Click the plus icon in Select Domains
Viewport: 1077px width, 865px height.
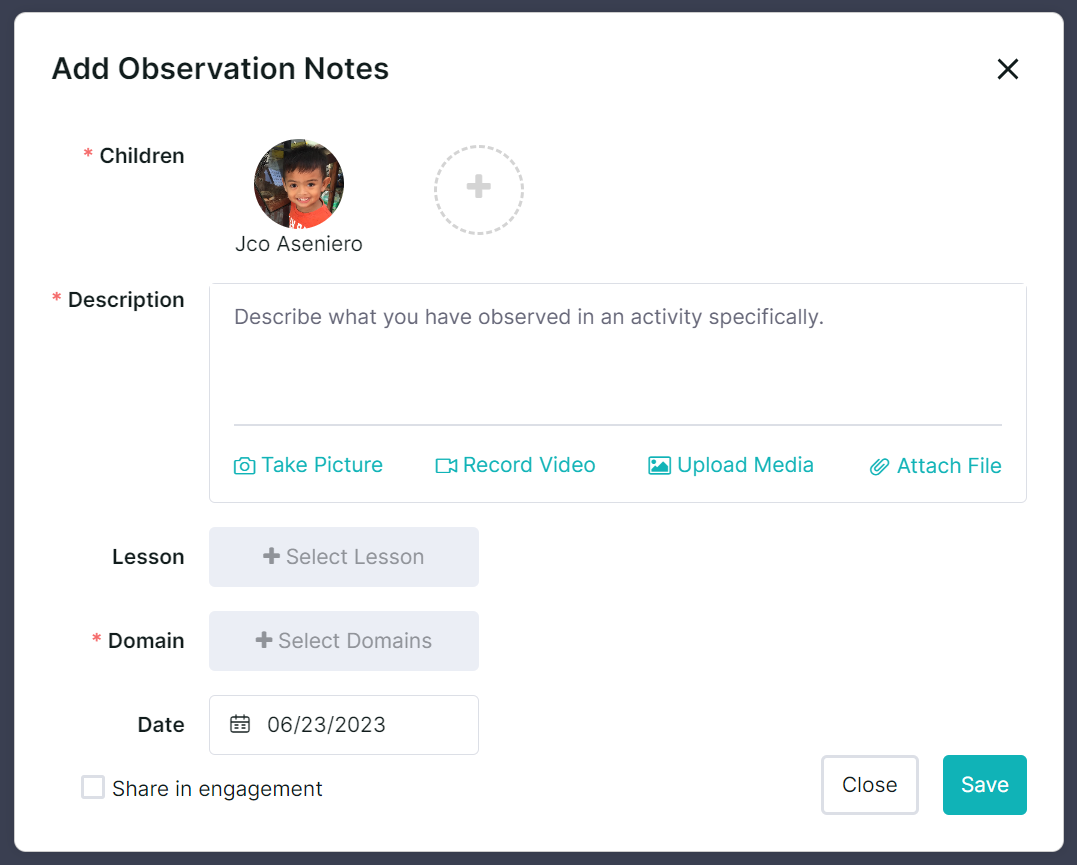(264, 640)
